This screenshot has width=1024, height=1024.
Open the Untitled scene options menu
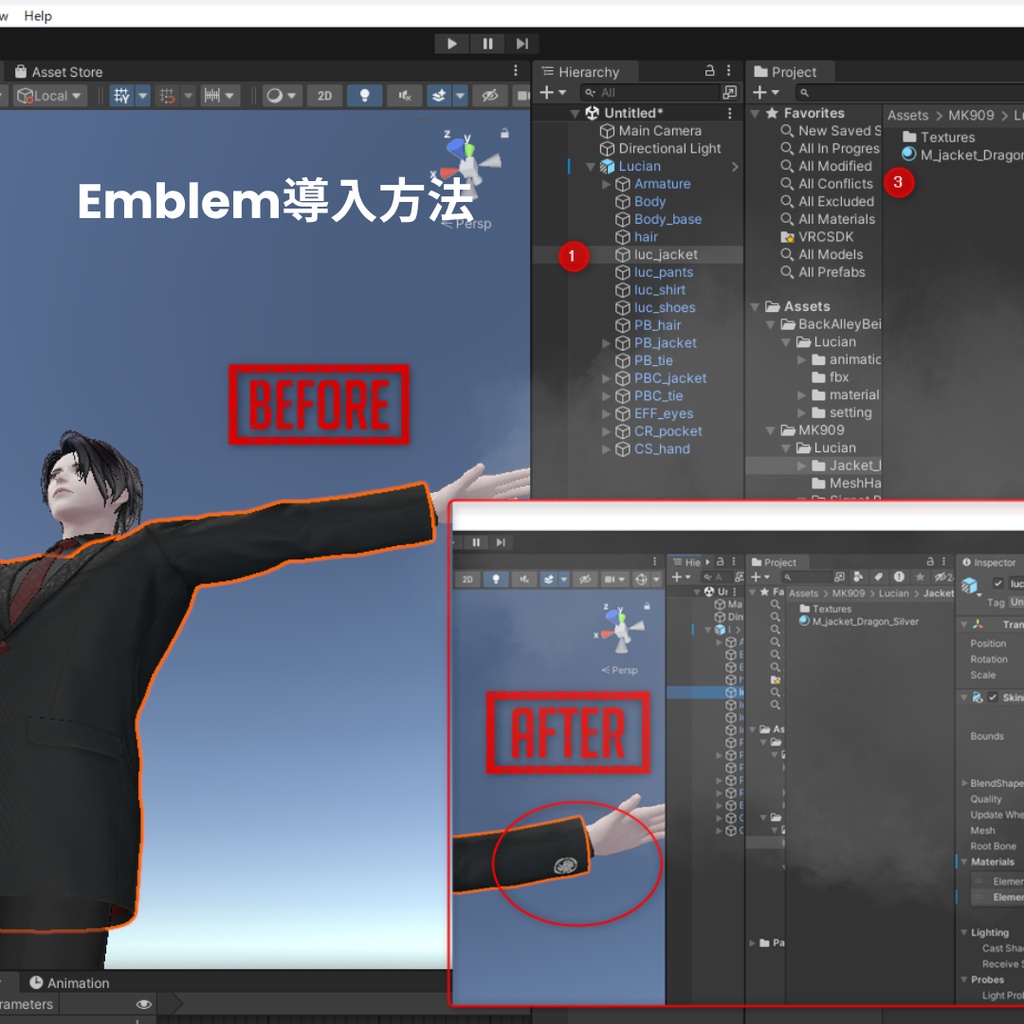(729, 113)
